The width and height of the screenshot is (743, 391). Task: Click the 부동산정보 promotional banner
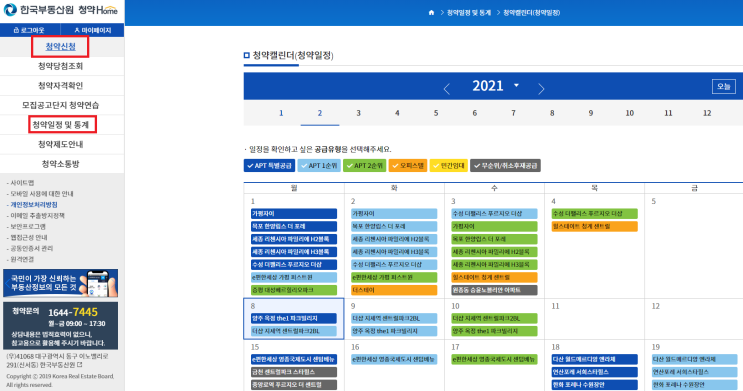click(60, 283)
